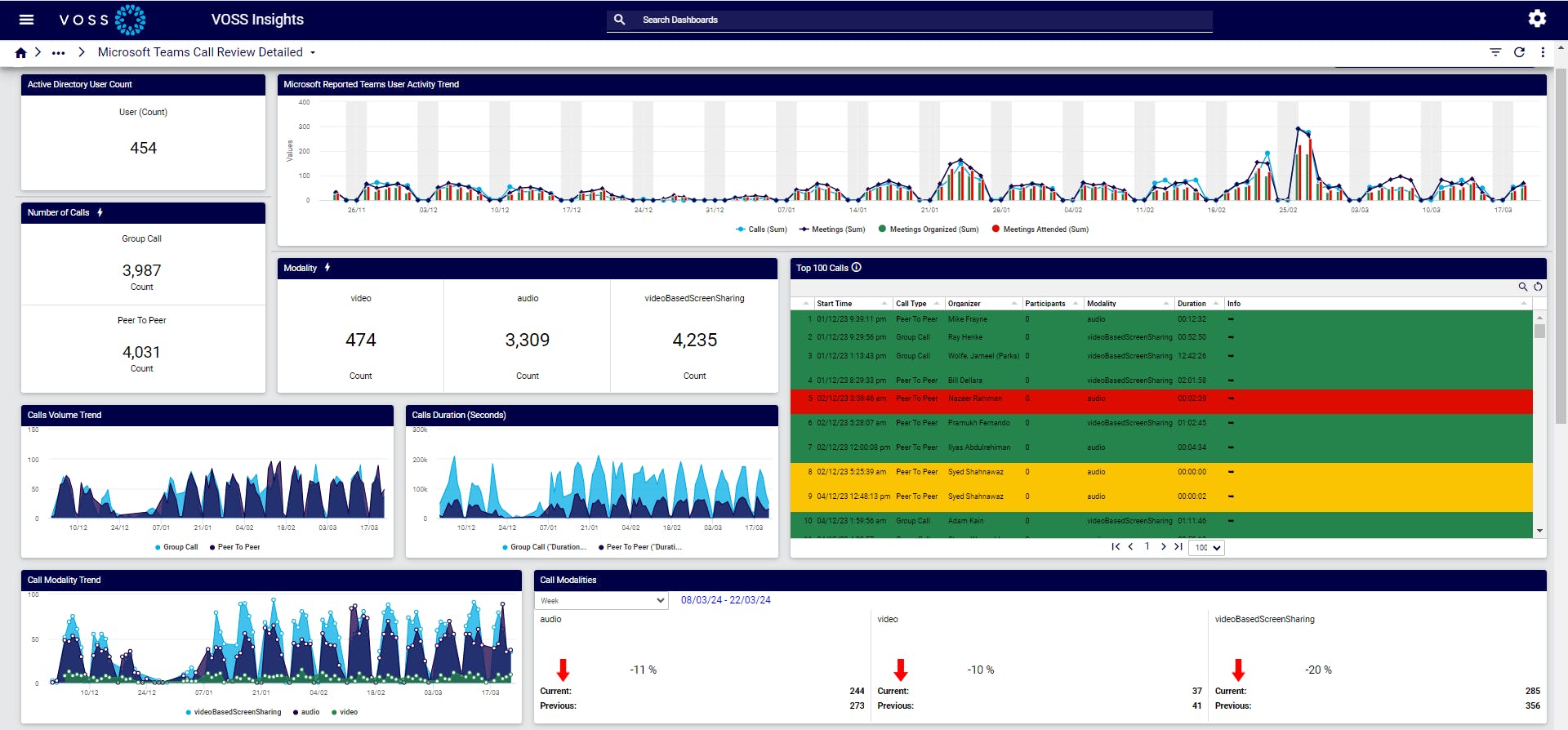
Task: Click the VOSS logo
Action: (102, 20)
